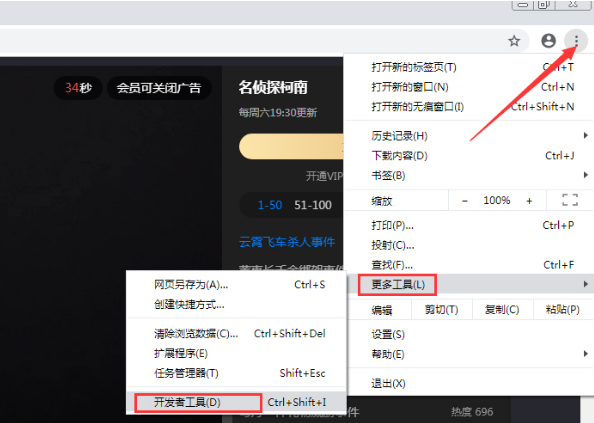Increase zoom with the plus button
Viewport: 594px width, 423px height.
(529, 201)
